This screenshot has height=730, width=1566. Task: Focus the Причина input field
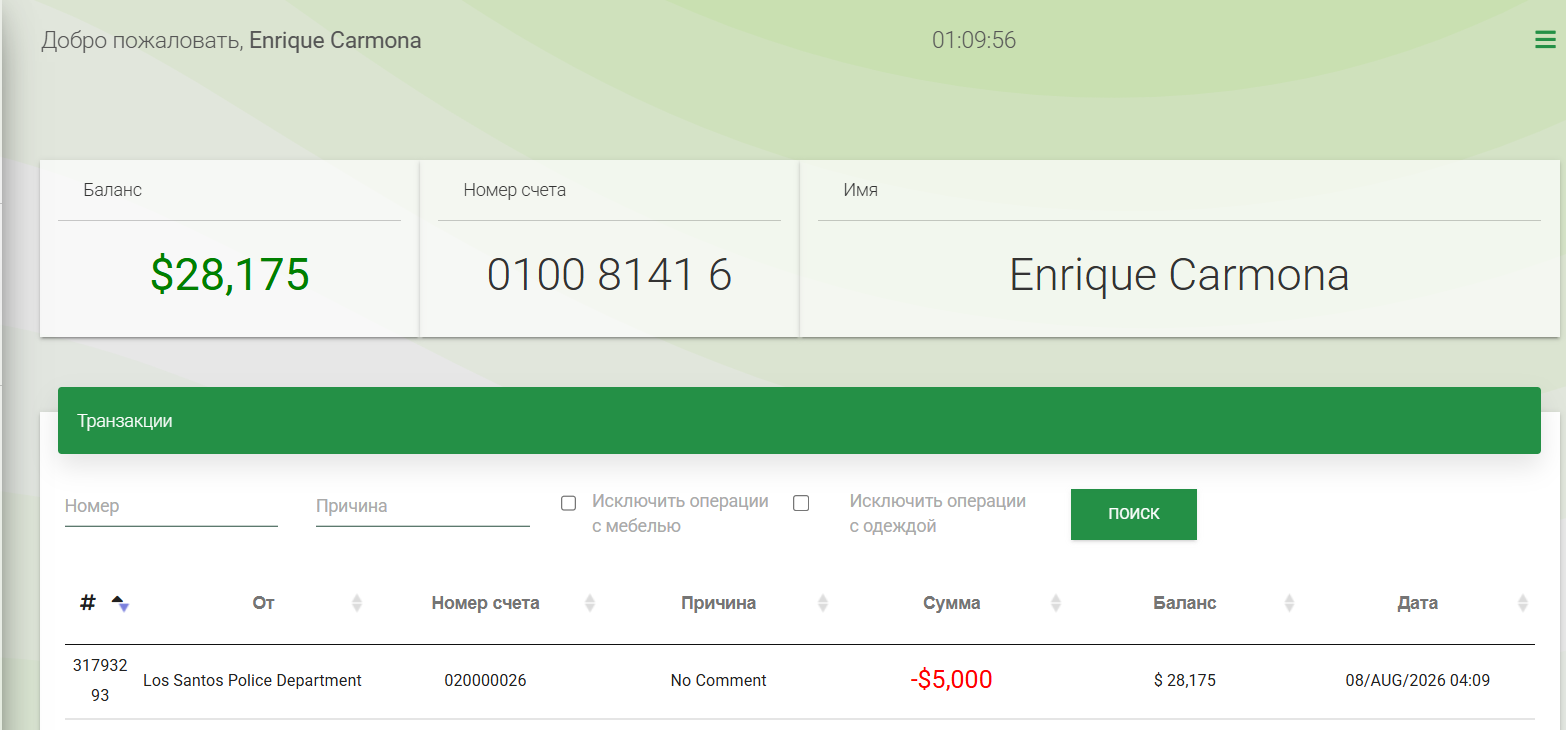(x=422, y=507)
